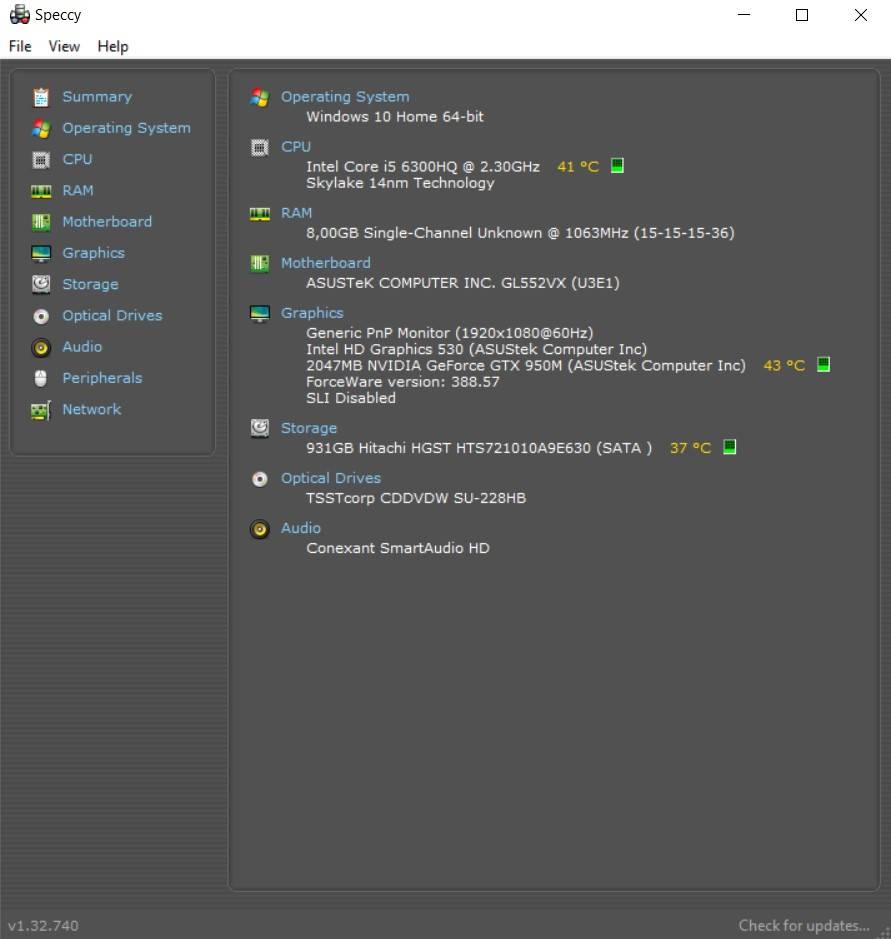Click the Optical Drives disc sidebar icon
This screenshot has width=891, height=939.
41,316
